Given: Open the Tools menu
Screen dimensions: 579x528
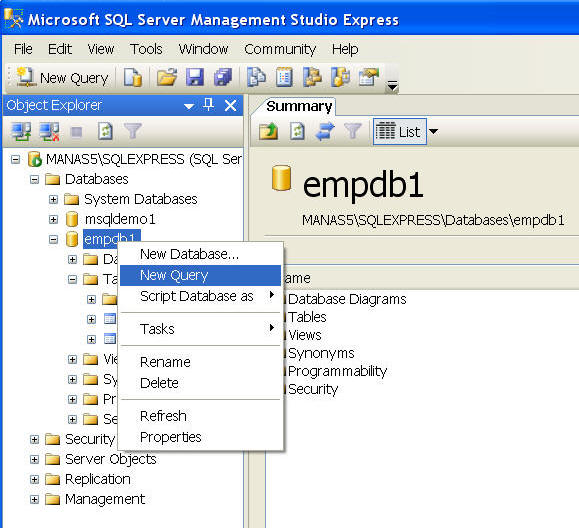Looking at the screenshot, I should pos(146,49).
